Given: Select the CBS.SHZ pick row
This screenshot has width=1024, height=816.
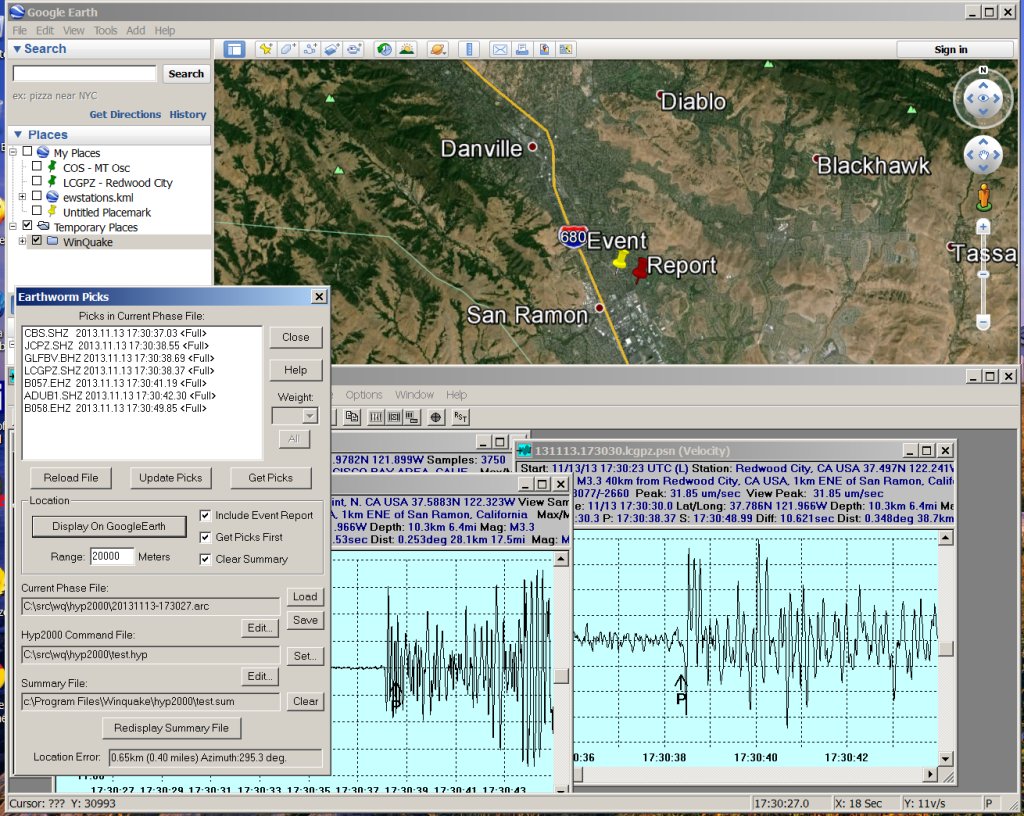Looking at the screenshot, I should coord(116,333).
